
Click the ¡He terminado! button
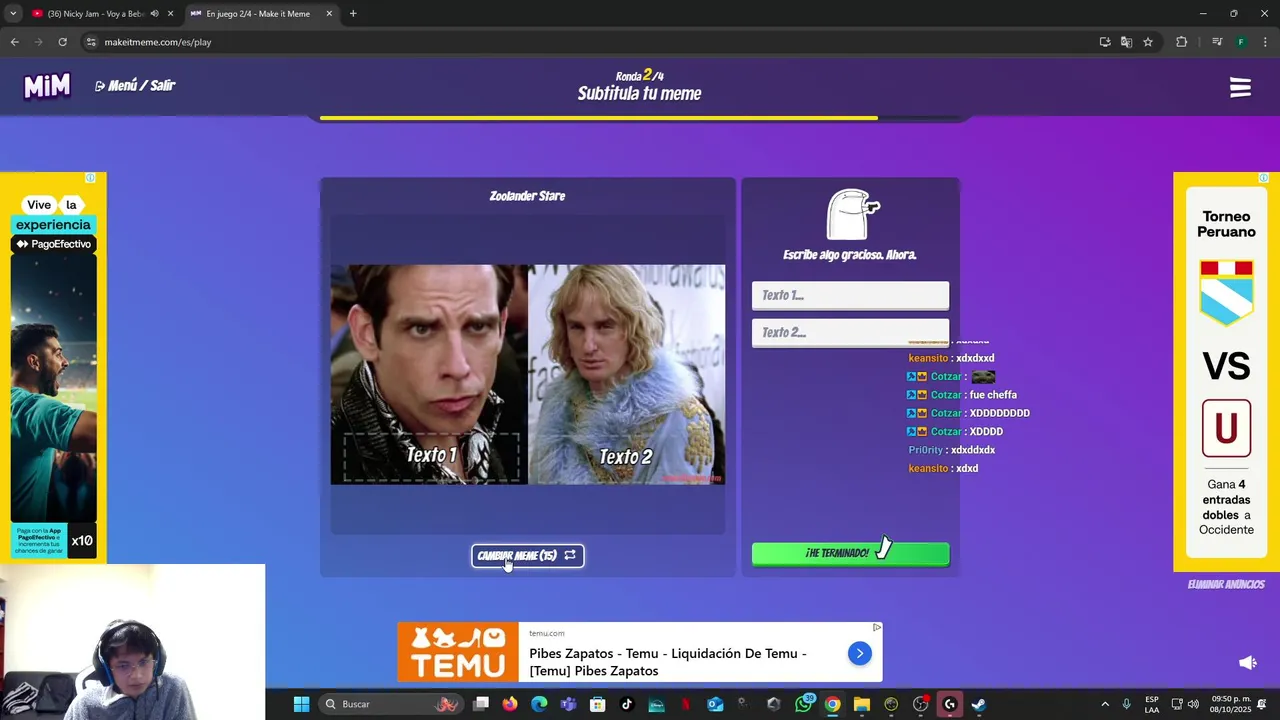click(850, 553)
